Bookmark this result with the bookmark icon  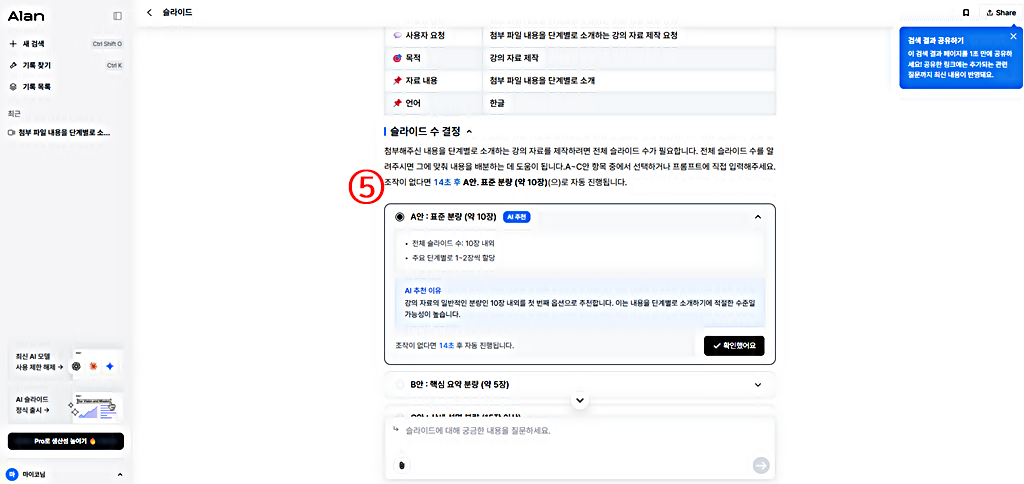click(x=966, y=12)
